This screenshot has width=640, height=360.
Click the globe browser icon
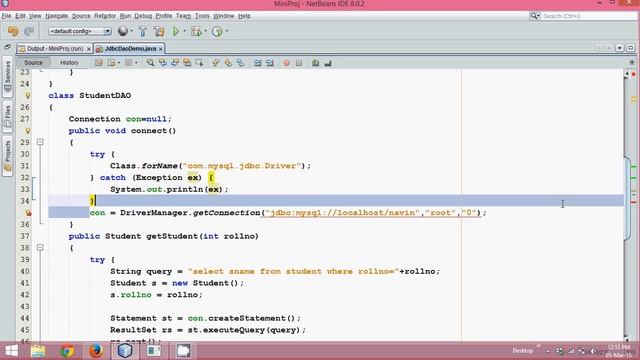click(122, 31)
